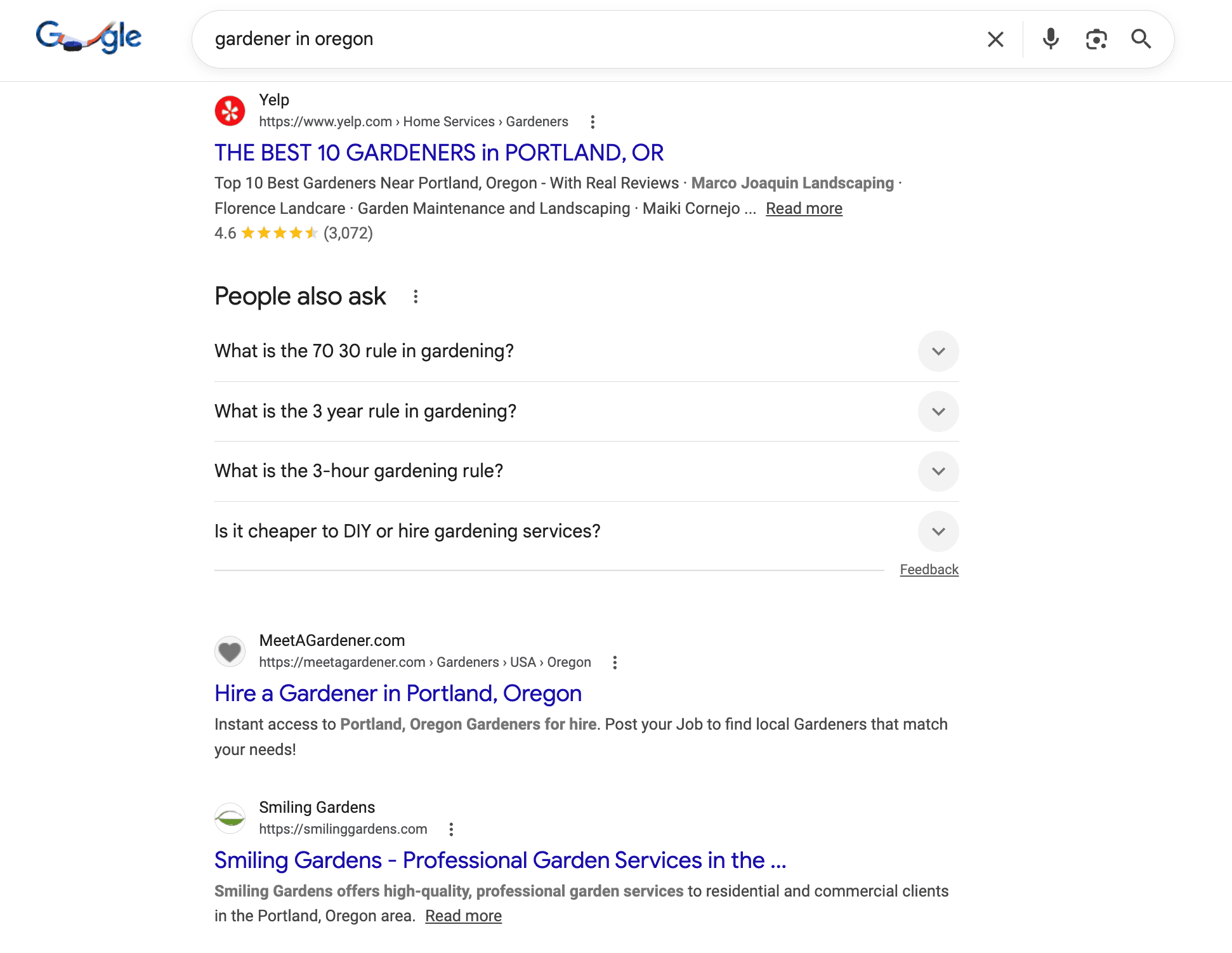The width and height of the screenshot is (1232, 953).
Task: Click the Yelp favicon
Action: (230, 110)
